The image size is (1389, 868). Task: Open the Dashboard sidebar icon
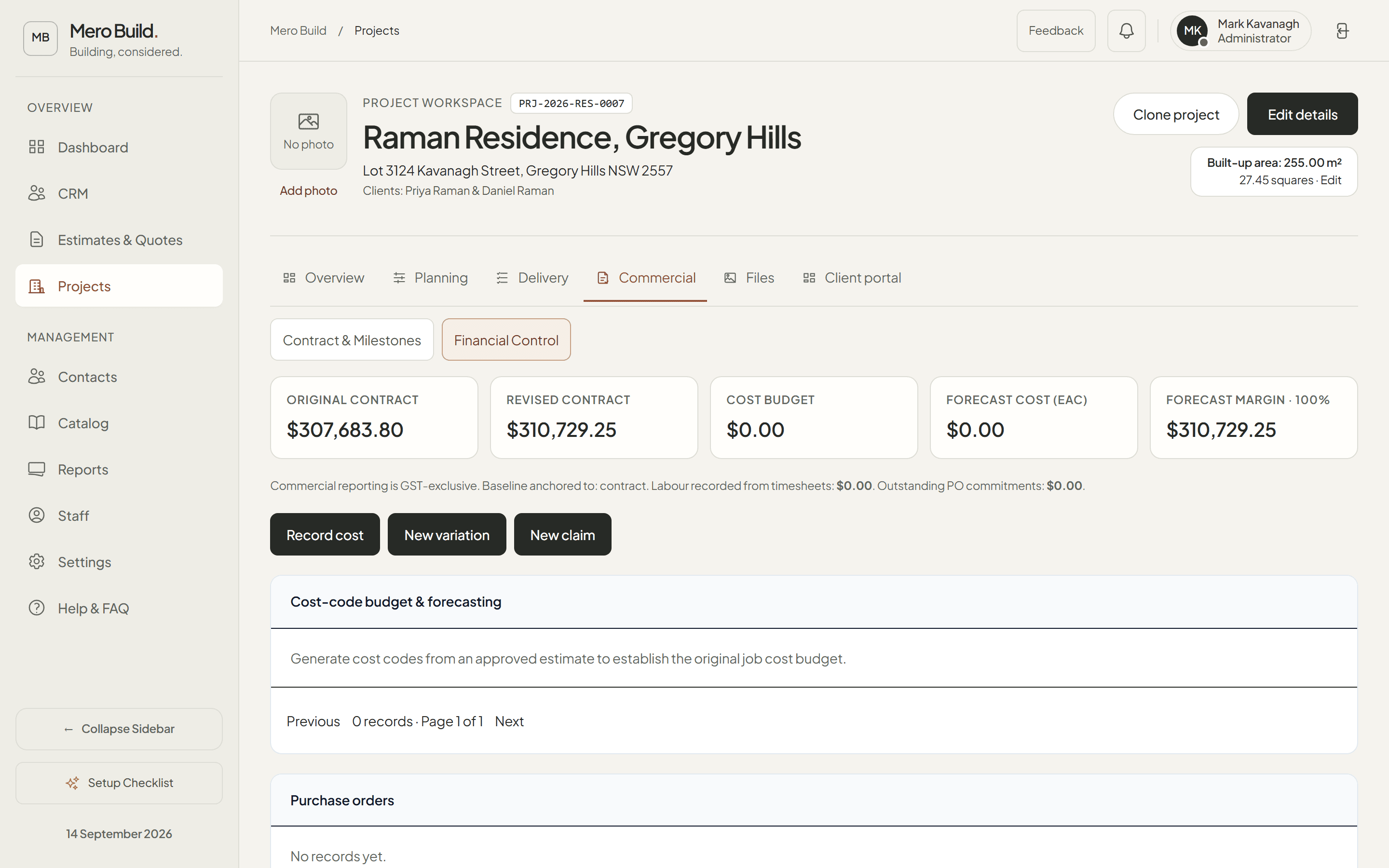point(37,147)
